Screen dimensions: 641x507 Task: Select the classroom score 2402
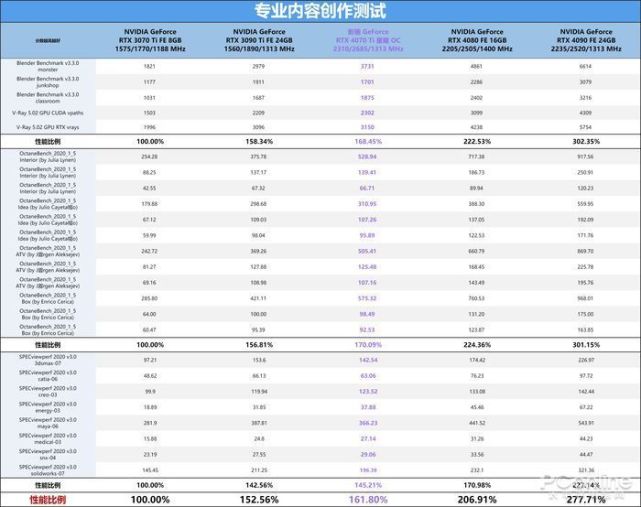(x=476, y=98)
